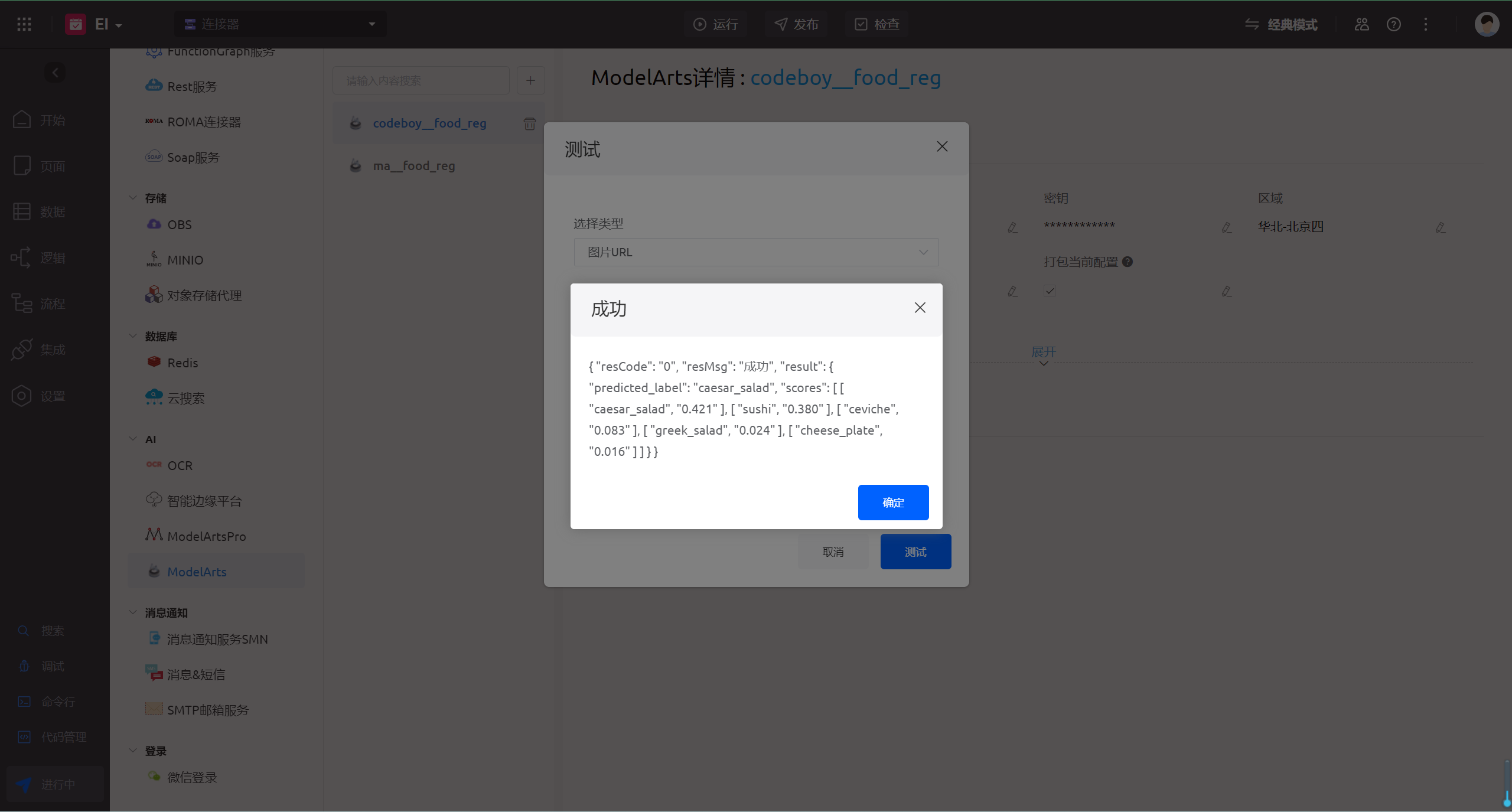Close the 成功 result dialog
This screenshot has height=812, width=1512.
click(x=920, y=308)
